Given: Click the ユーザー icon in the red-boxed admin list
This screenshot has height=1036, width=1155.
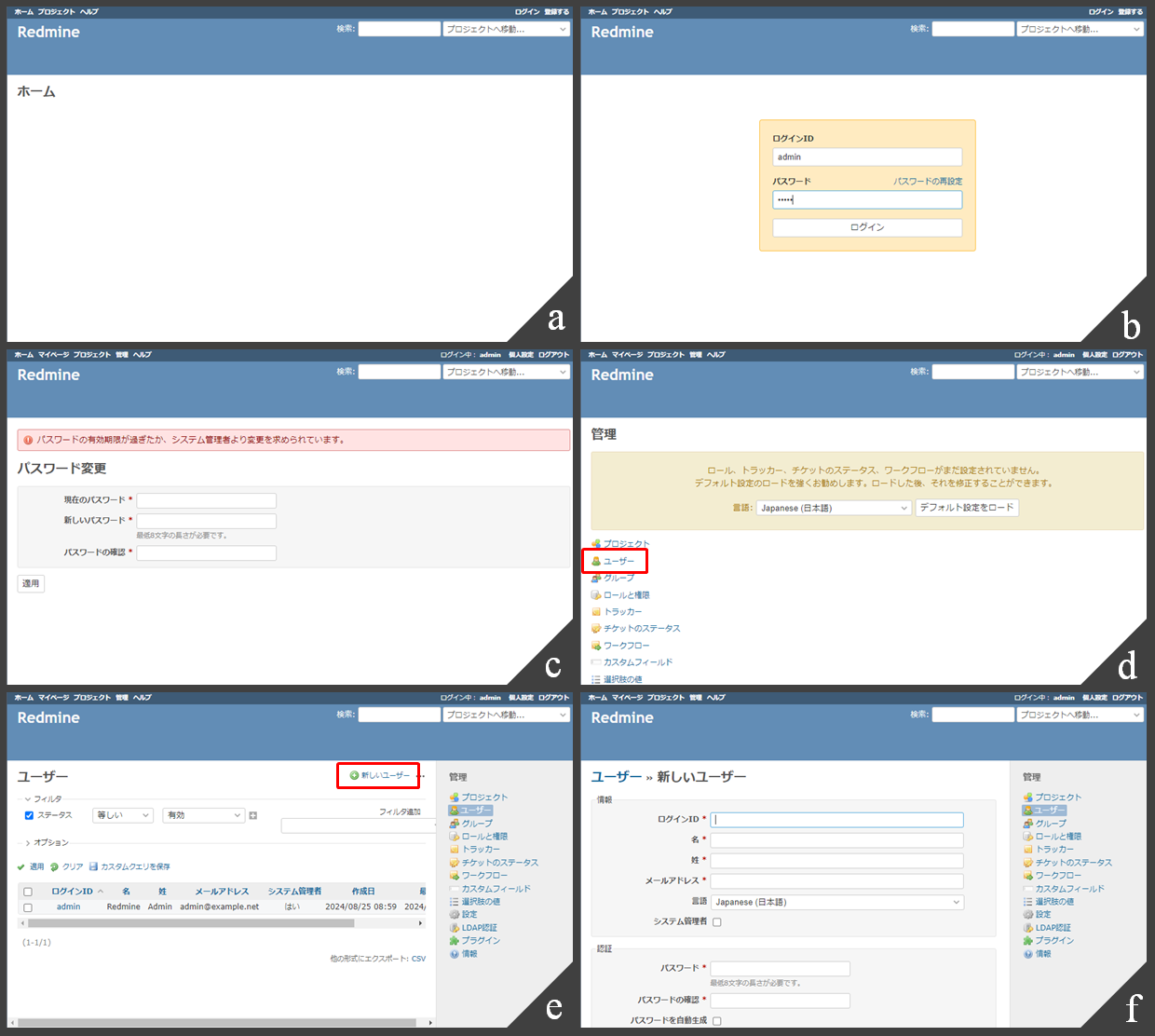Looking at the screenshot, I should (x=596, y=561).
